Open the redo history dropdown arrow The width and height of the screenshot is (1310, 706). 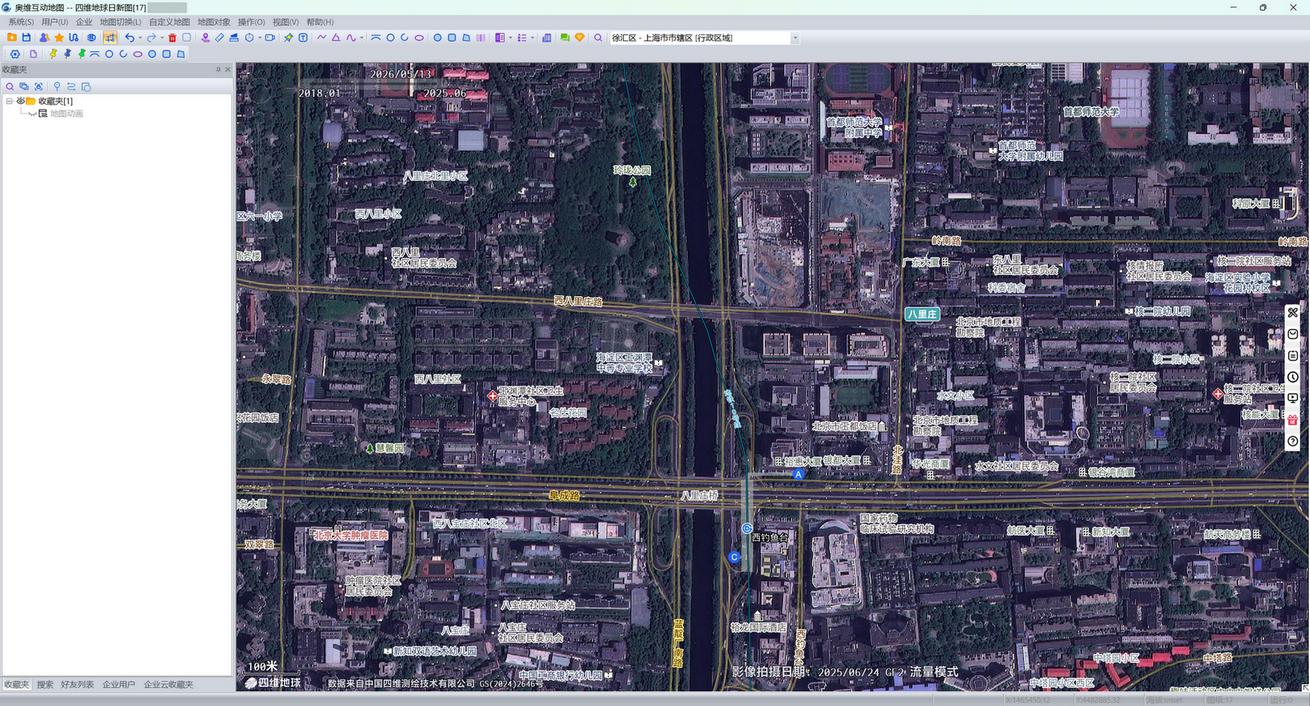[162, 38]
